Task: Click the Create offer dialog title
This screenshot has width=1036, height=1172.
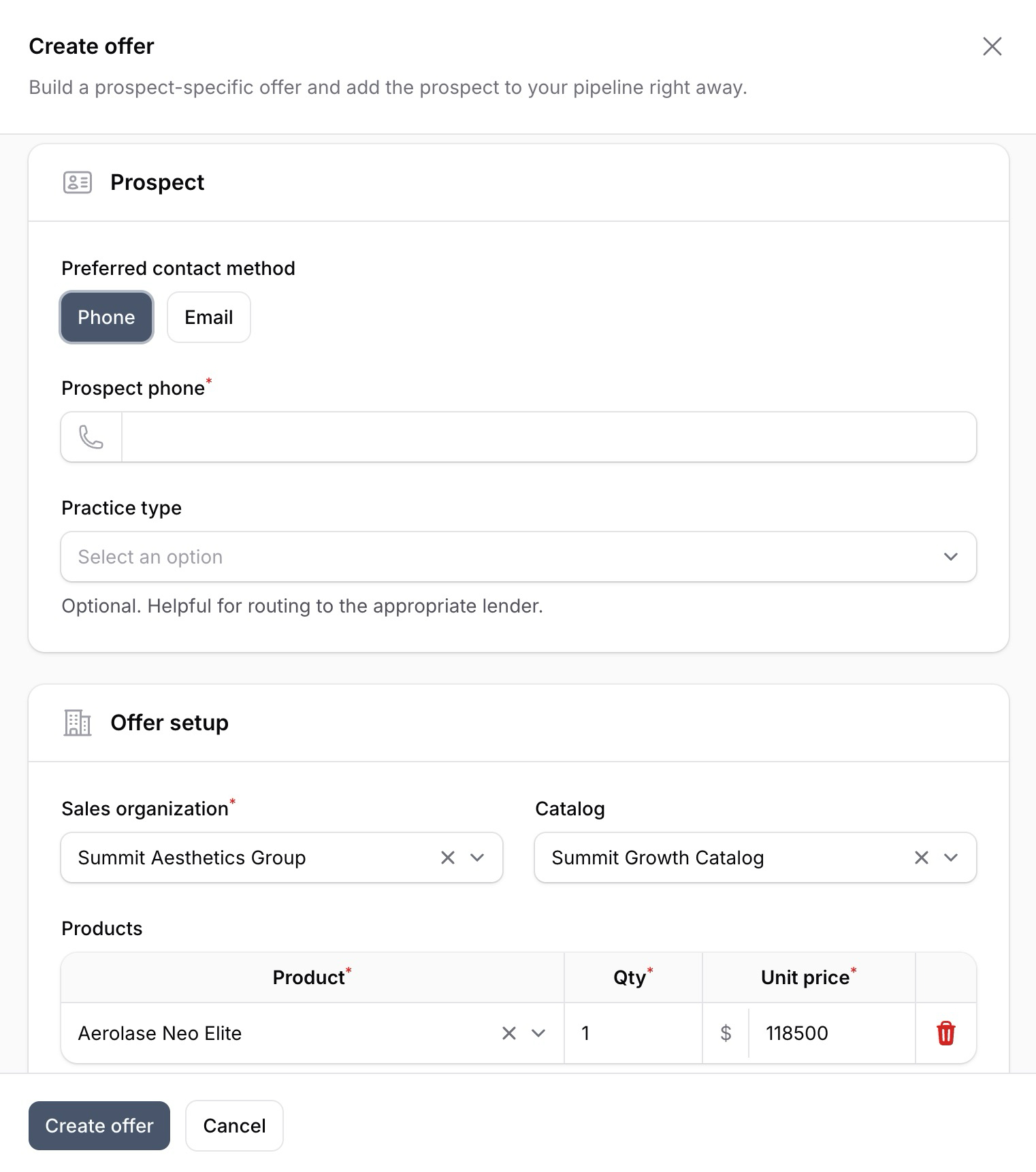Action: (x=91, y=46)
